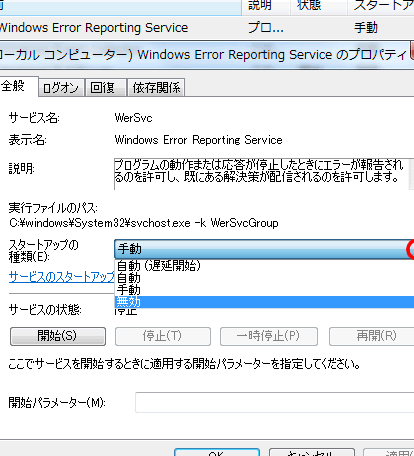Click the 状態 column header in services list
The height and width of the screenshot is (456, 414).
[318, 7]
